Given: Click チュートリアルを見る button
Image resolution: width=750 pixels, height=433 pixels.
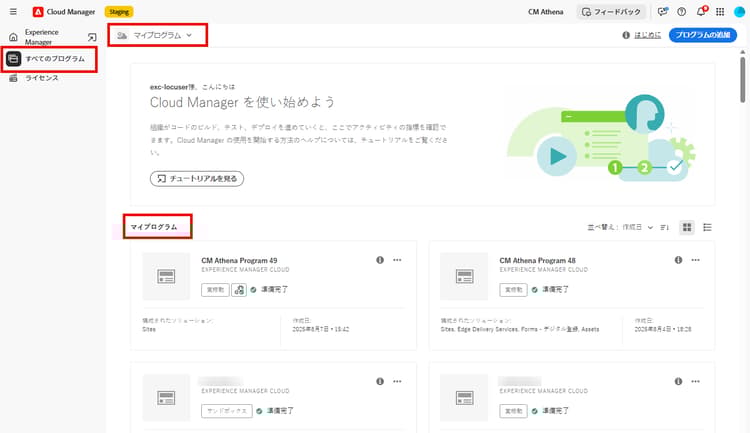Looking at the screenshot, I should [197, 178].
